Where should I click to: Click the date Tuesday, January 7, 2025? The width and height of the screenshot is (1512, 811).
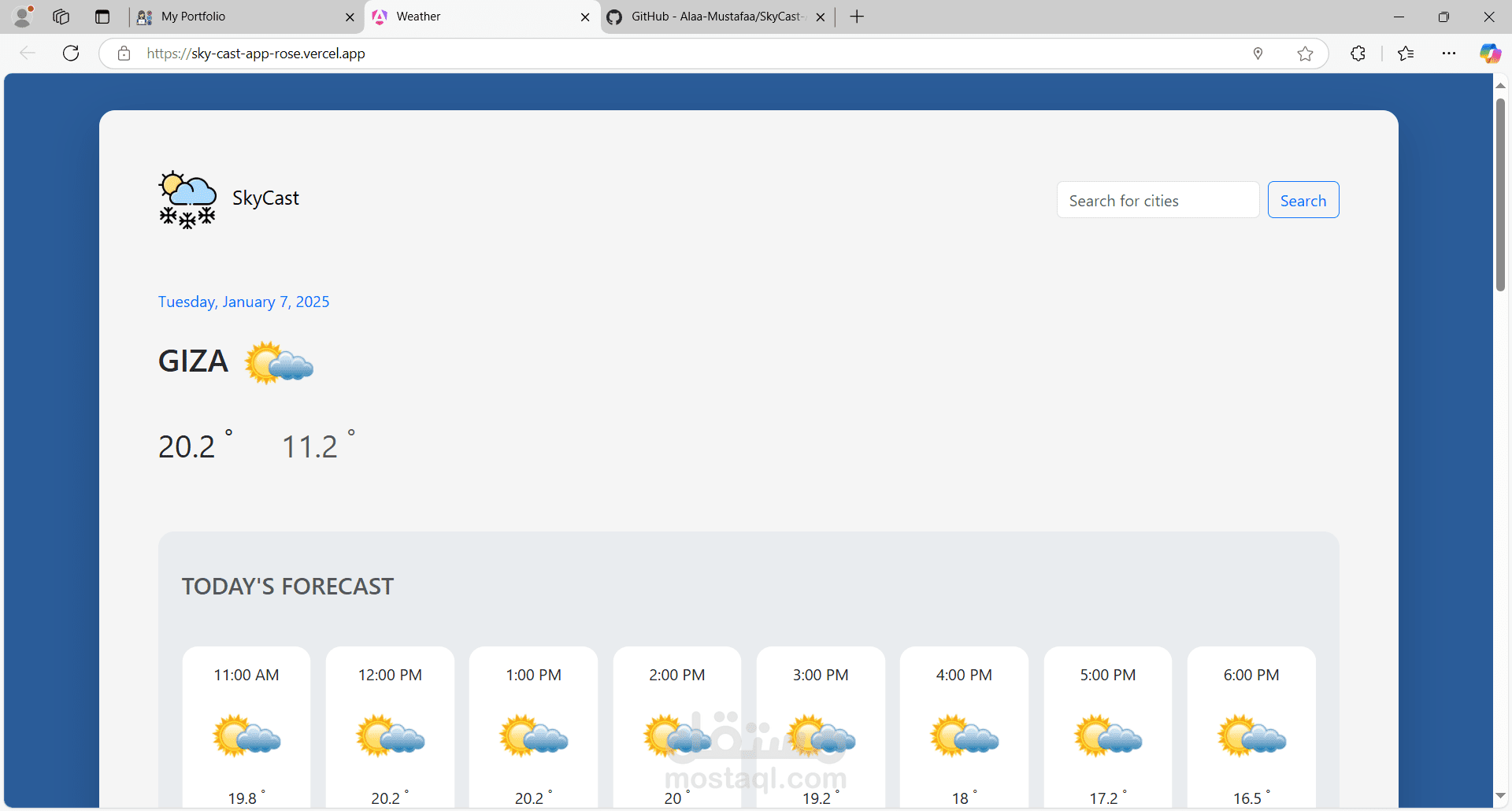[244, 302]
